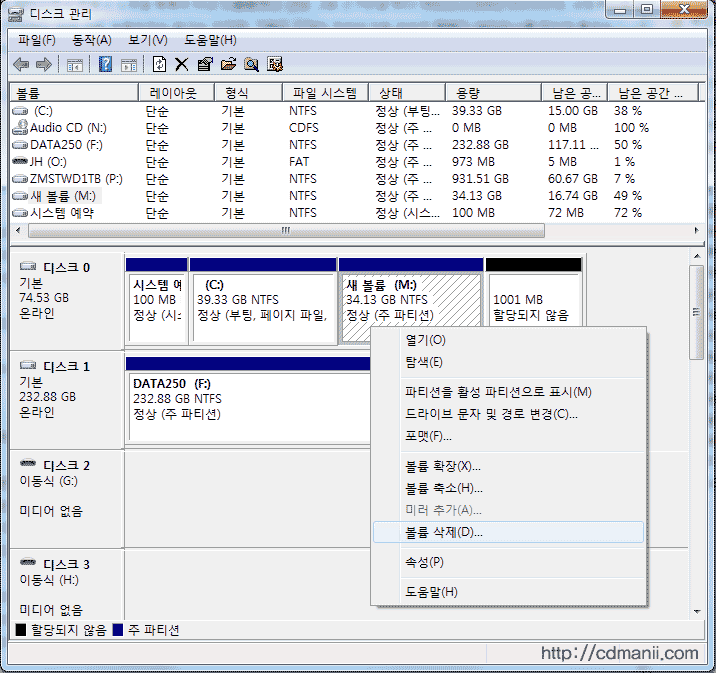Image resolution: width=716 pixels, height=673 pixels.
Task: Sort by the 파일 시스템 column header
Action: pyautogui.click(x=325, y=93)
